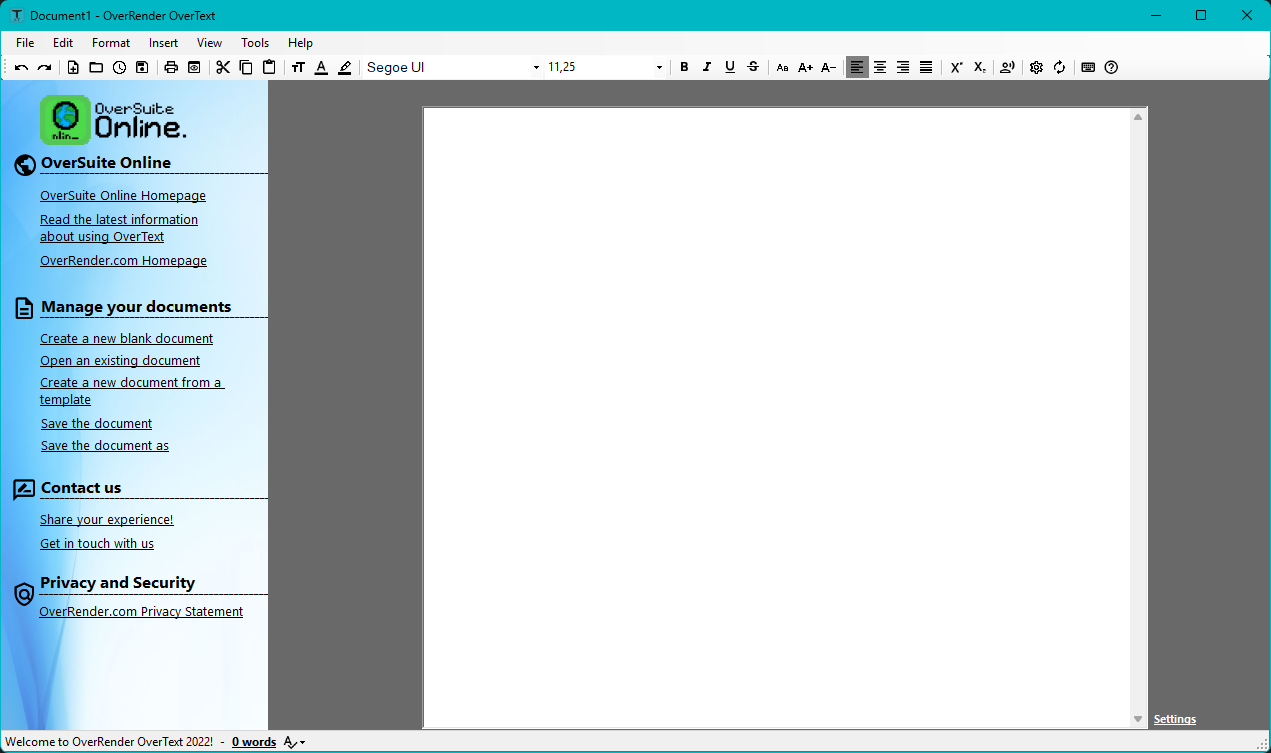Click the help question mark icon

1111,68
